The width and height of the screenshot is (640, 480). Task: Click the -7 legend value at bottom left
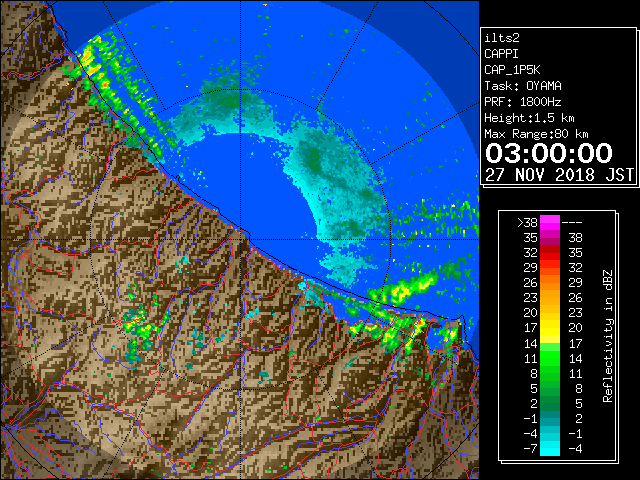pyautogui.click(x=530, y=448)
